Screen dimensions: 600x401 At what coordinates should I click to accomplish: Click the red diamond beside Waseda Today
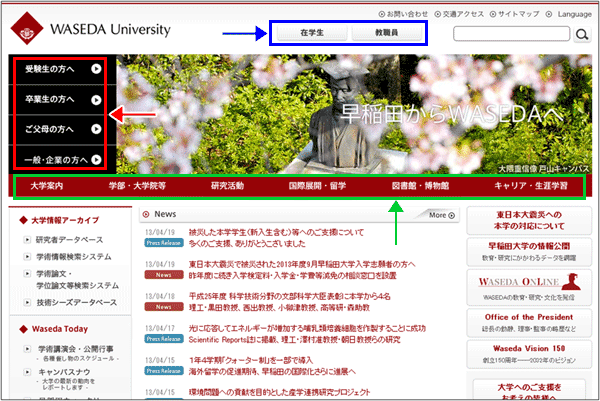(23, 329)
